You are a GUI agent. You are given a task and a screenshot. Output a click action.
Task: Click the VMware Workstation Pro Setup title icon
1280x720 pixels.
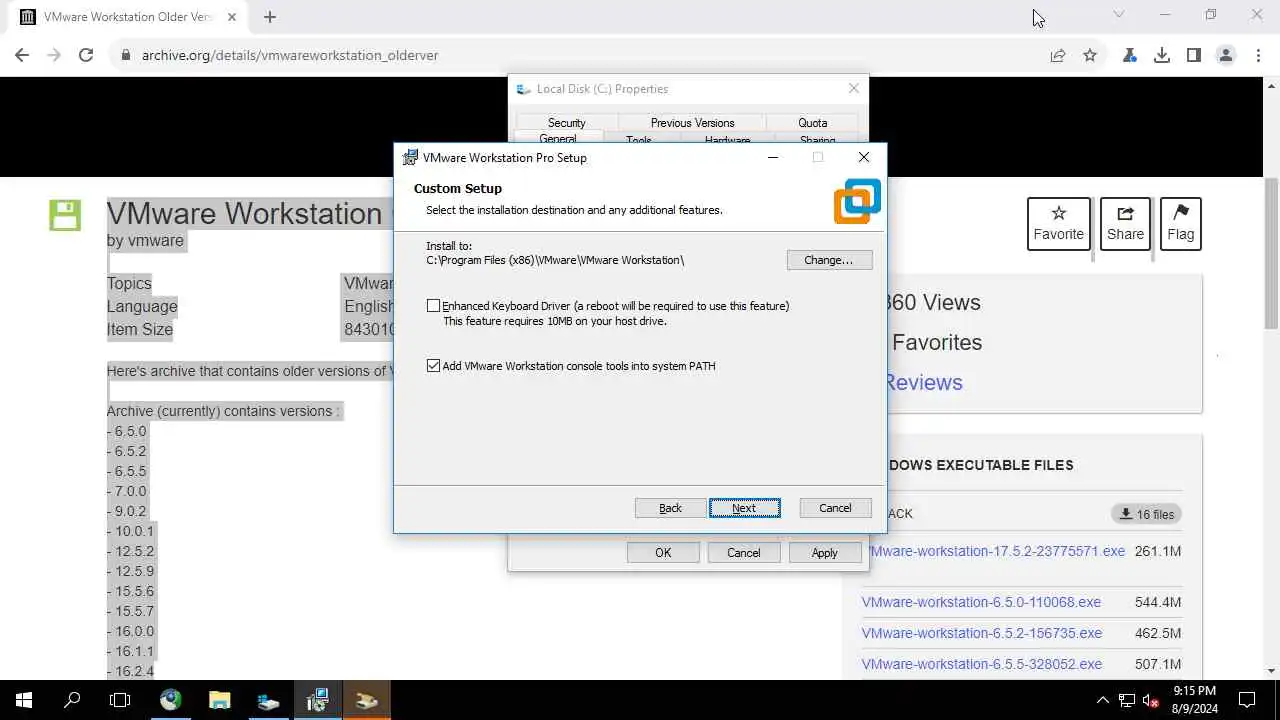point(410,157)
